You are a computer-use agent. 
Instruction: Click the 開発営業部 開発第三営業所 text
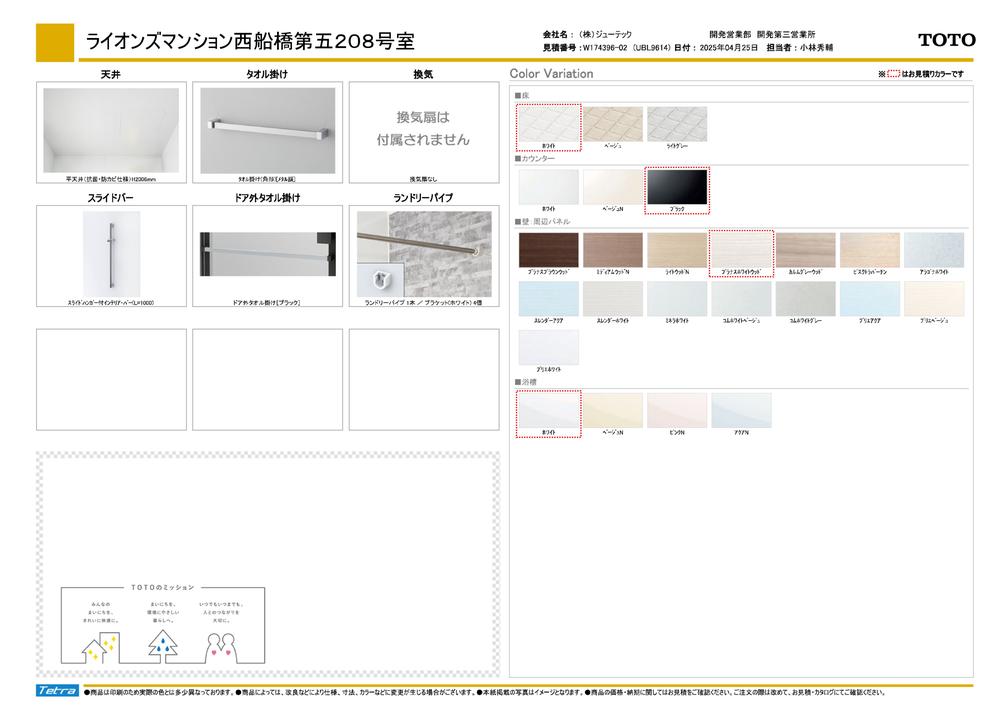762,34
